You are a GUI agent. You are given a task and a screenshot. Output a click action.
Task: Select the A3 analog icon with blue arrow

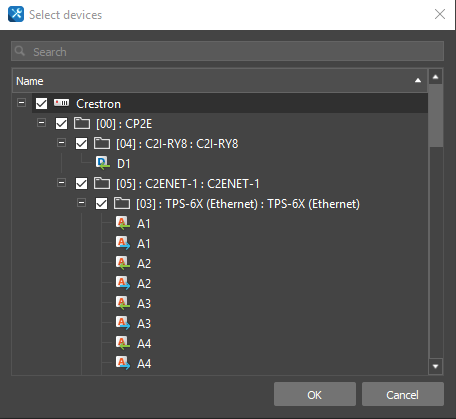[123, 323]
